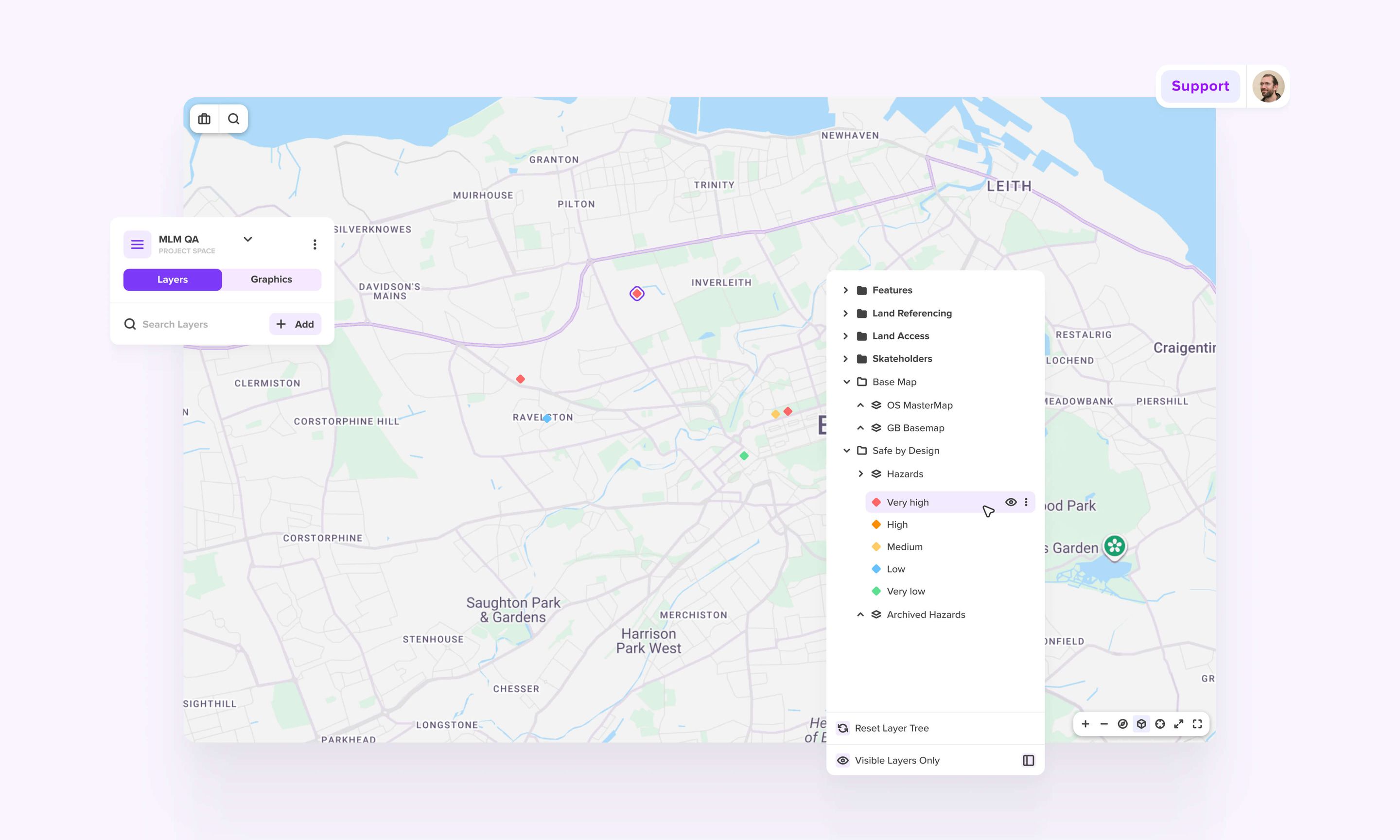Click the zoom out minus icon
The height and width of the screenshot is (840, 1400).
[1103, 724]
